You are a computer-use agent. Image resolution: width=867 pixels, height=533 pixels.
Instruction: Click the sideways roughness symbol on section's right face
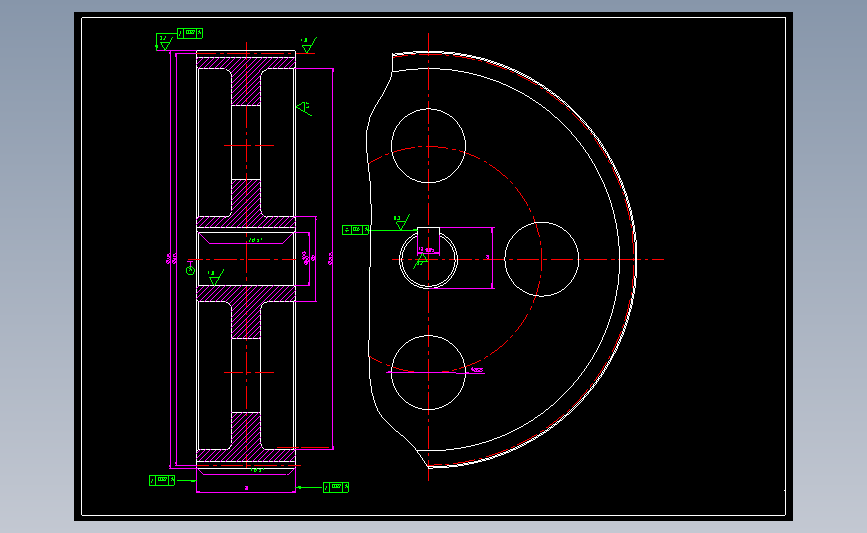tap(304, 108)
